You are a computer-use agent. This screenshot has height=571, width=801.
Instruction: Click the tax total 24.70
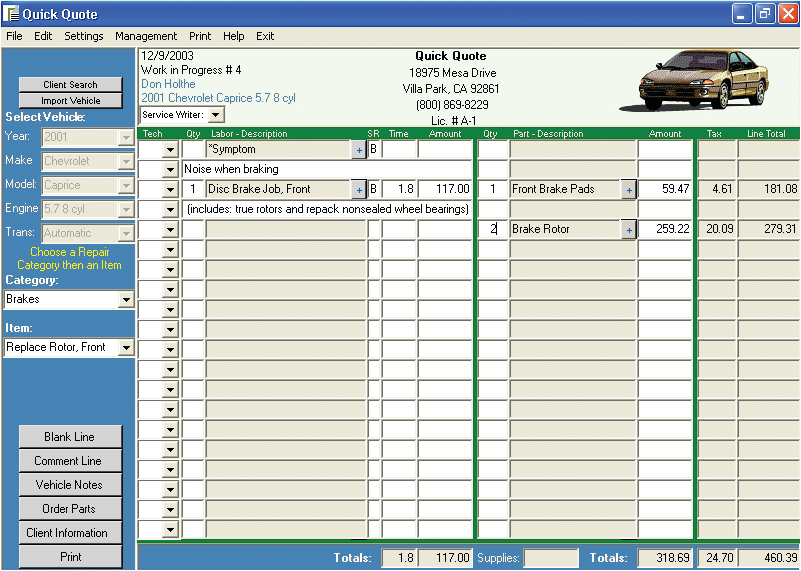coord(717,558)
